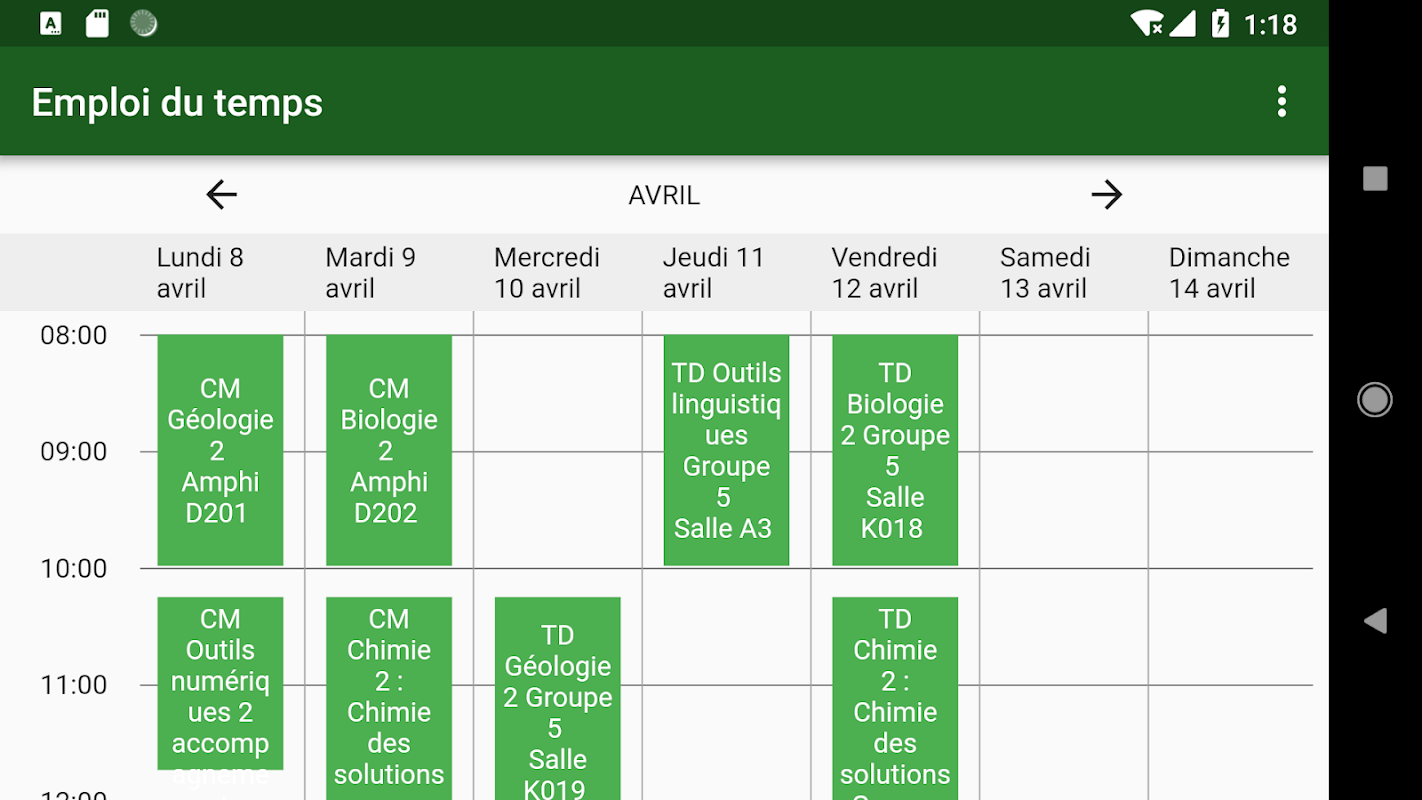The image size is (1422, 800).
Task: Open TD Biologie 2 Groupe 5 event
Action: (895, 450)
